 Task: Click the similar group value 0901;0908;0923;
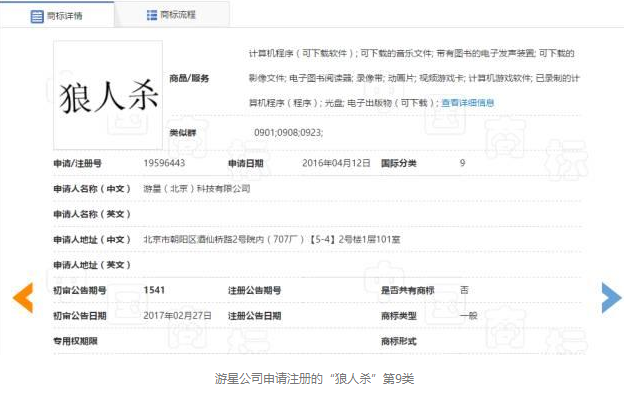289,133
